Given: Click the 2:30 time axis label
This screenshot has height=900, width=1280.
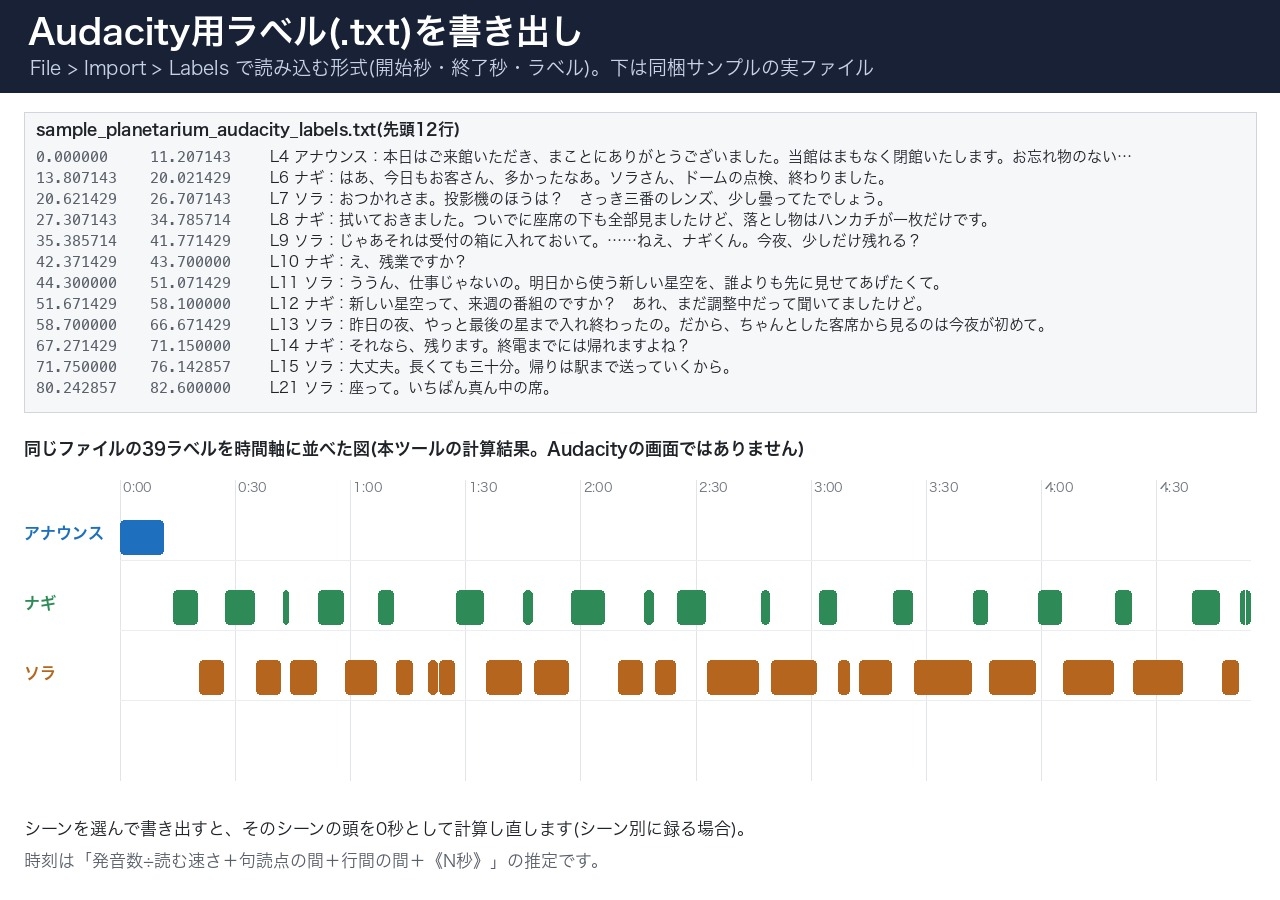Looking at the screenshot, I should point(713,487).
